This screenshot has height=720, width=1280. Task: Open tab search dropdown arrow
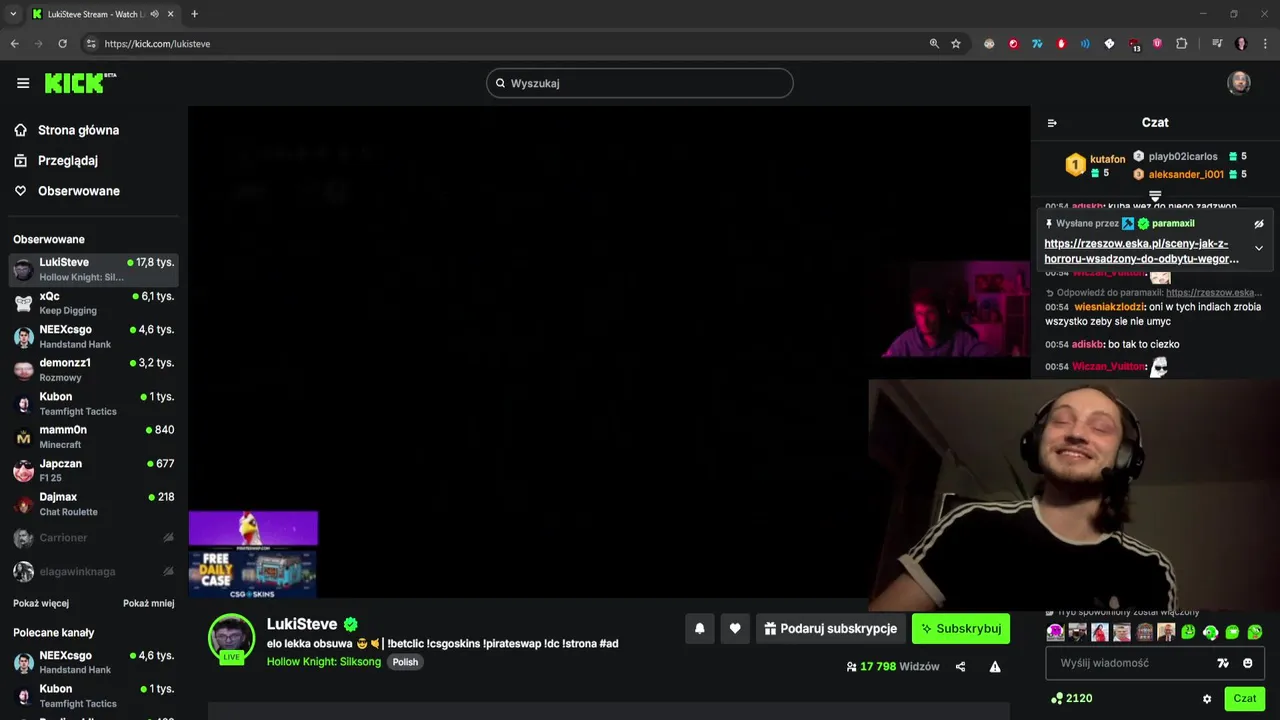point(13,14)
